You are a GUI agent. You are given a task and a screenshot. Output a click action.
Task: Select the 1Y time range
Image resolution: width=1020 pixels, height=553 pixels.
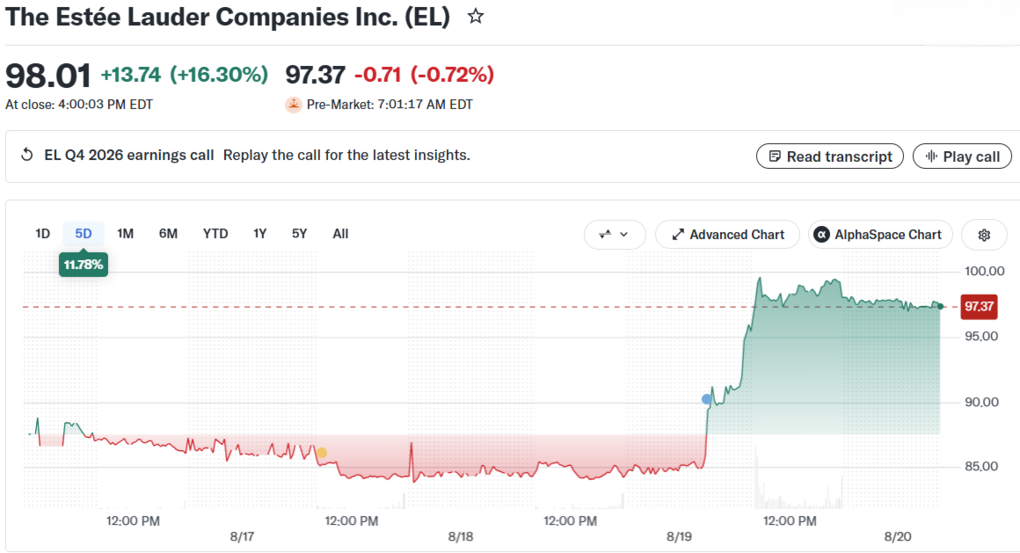[260, 234]
